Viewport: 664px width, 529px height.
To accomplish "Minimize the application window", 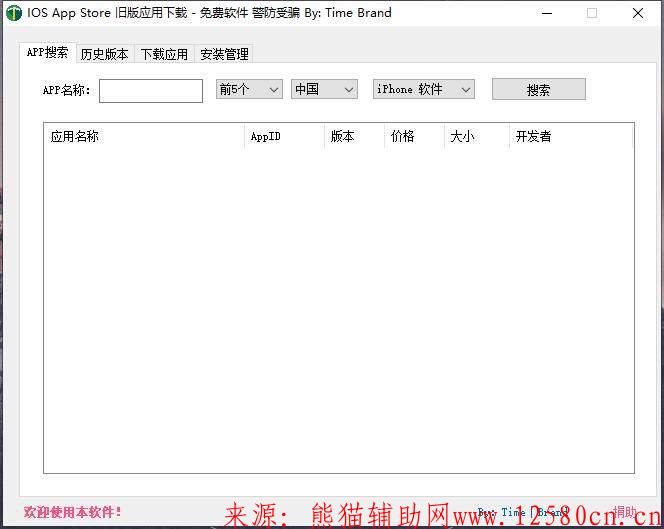I will [x=547, y=13].
